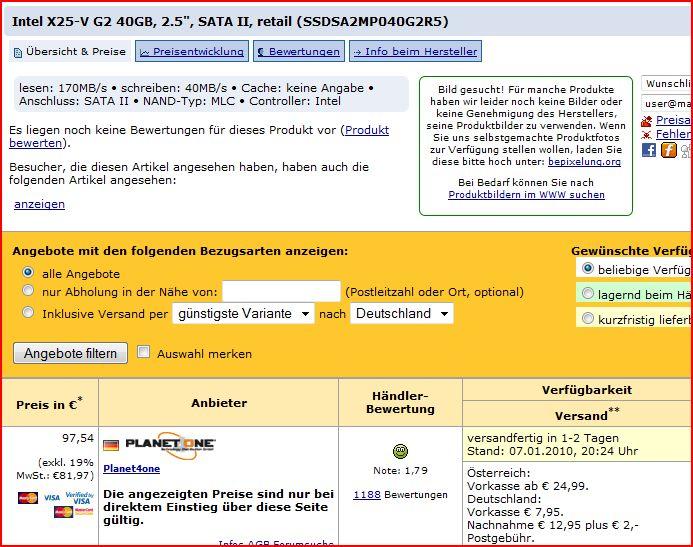Click the Preis in € column header
The height and width of the screenshot is (547, 693).
[x=50, y=404]
